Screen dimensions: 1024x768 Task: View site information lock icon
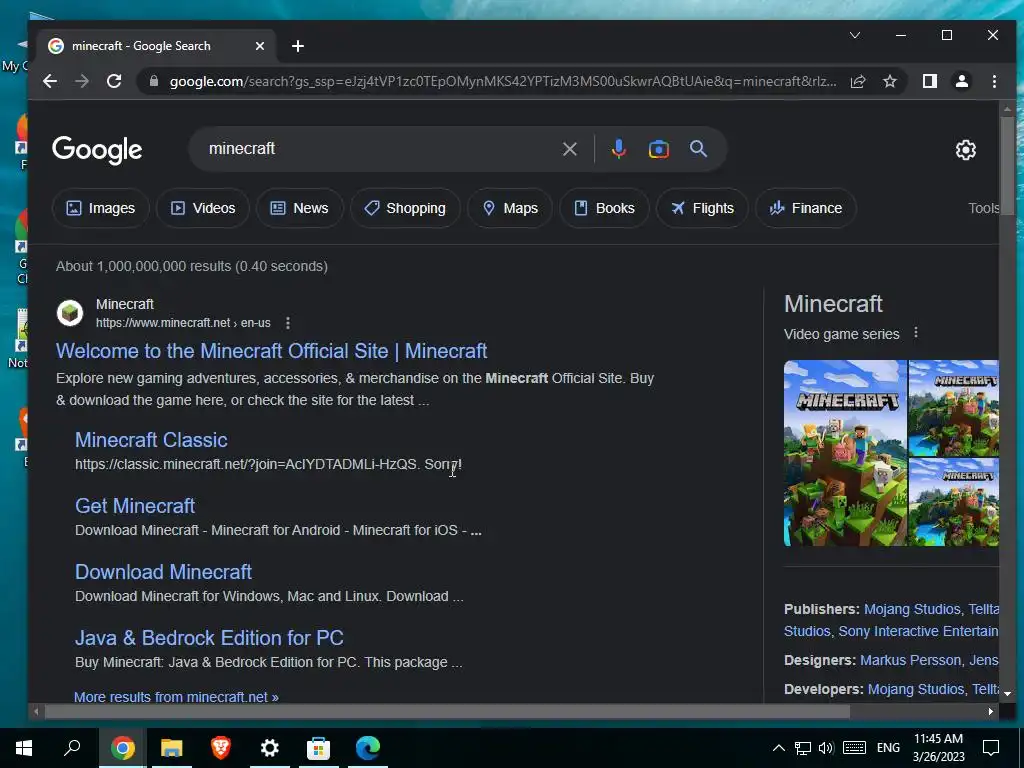tap(154, 81)
